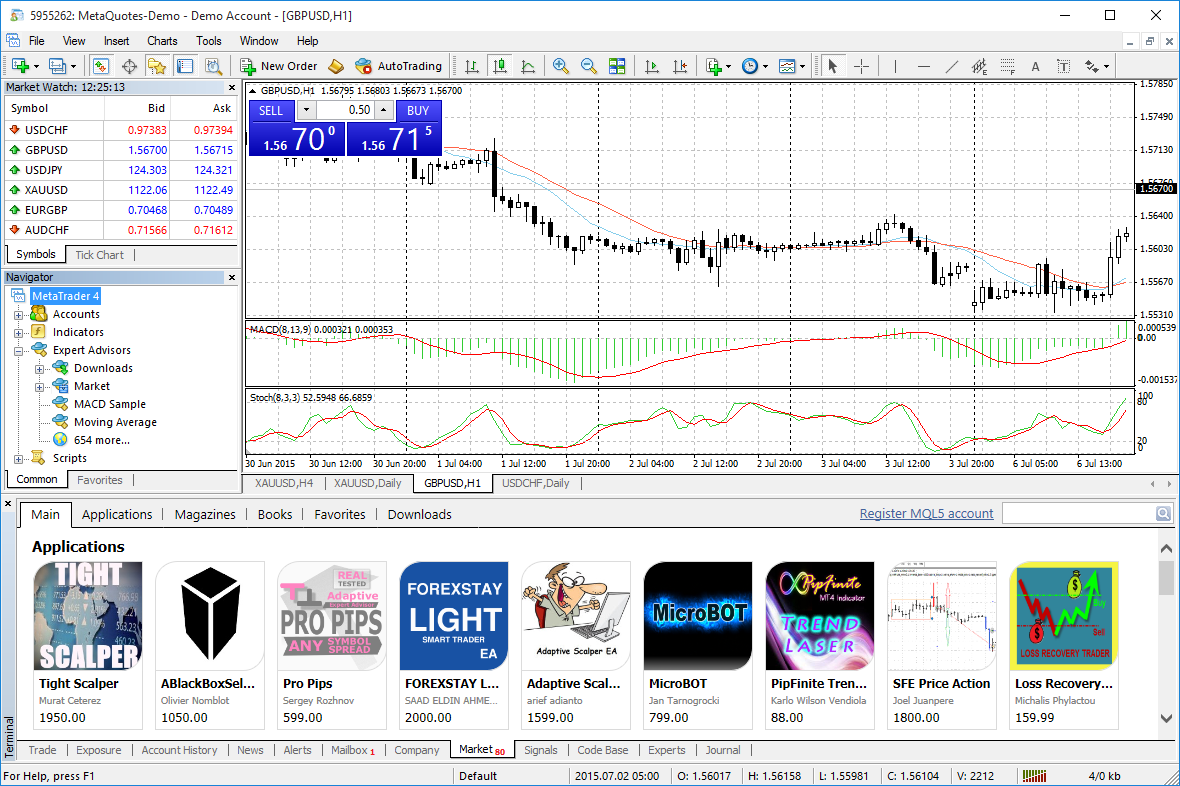Open the Magazines tab in Market
Image resolution: width=1180 pixels, height=786 pixels.
205,514
